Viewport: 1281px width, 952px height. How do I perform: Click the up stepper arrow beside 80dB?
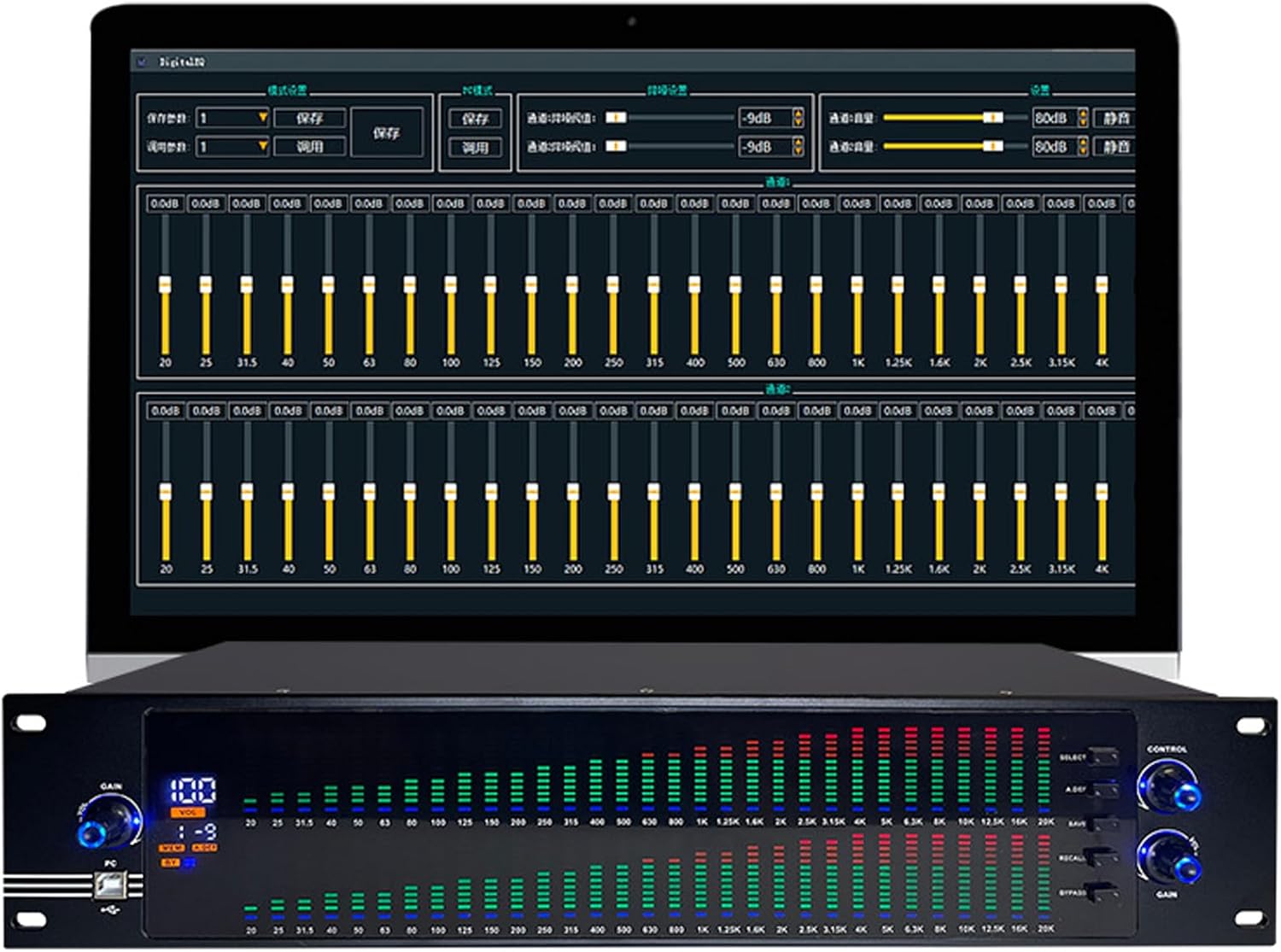[x=1082, y=113]
